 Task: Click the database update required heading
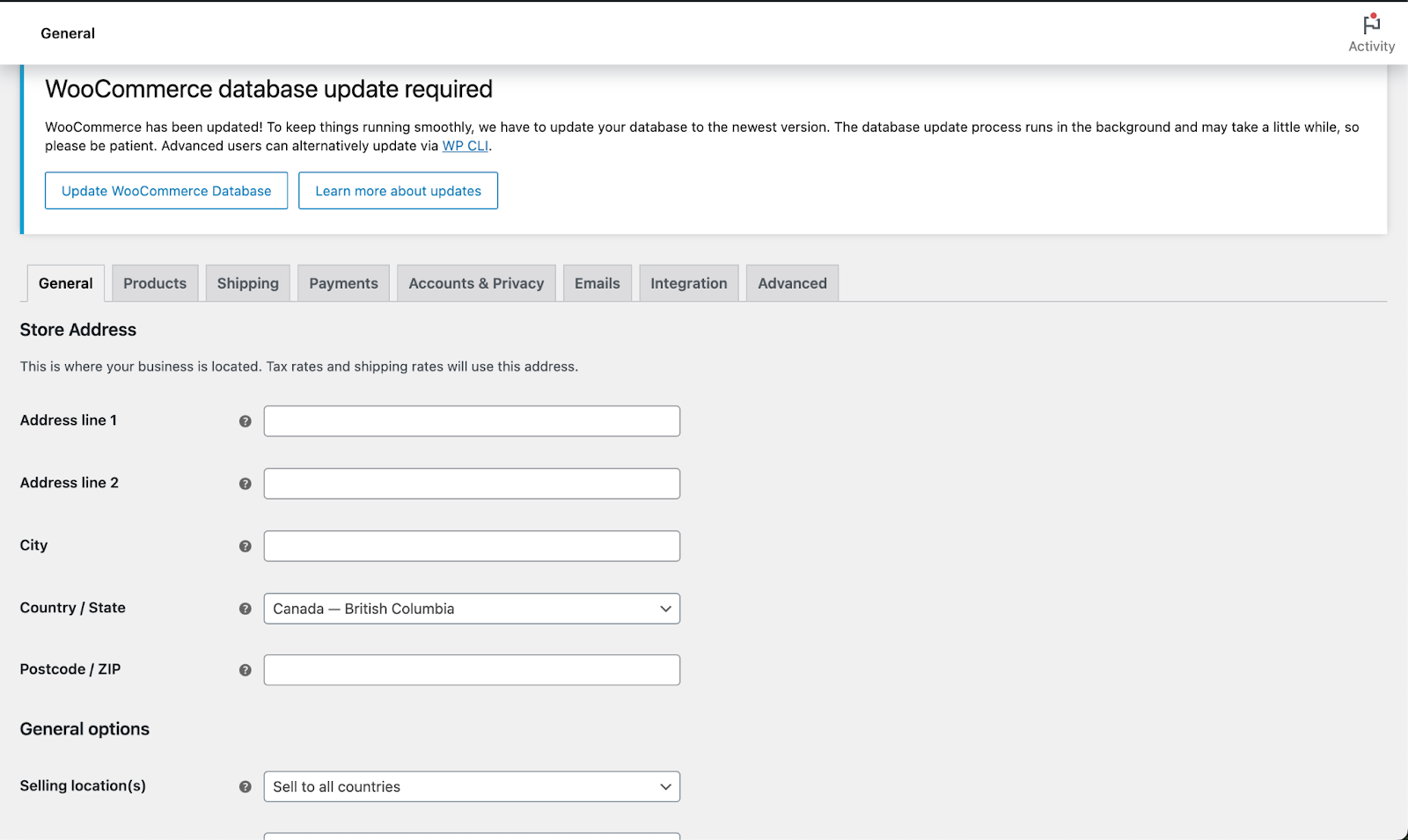[269, 89]
